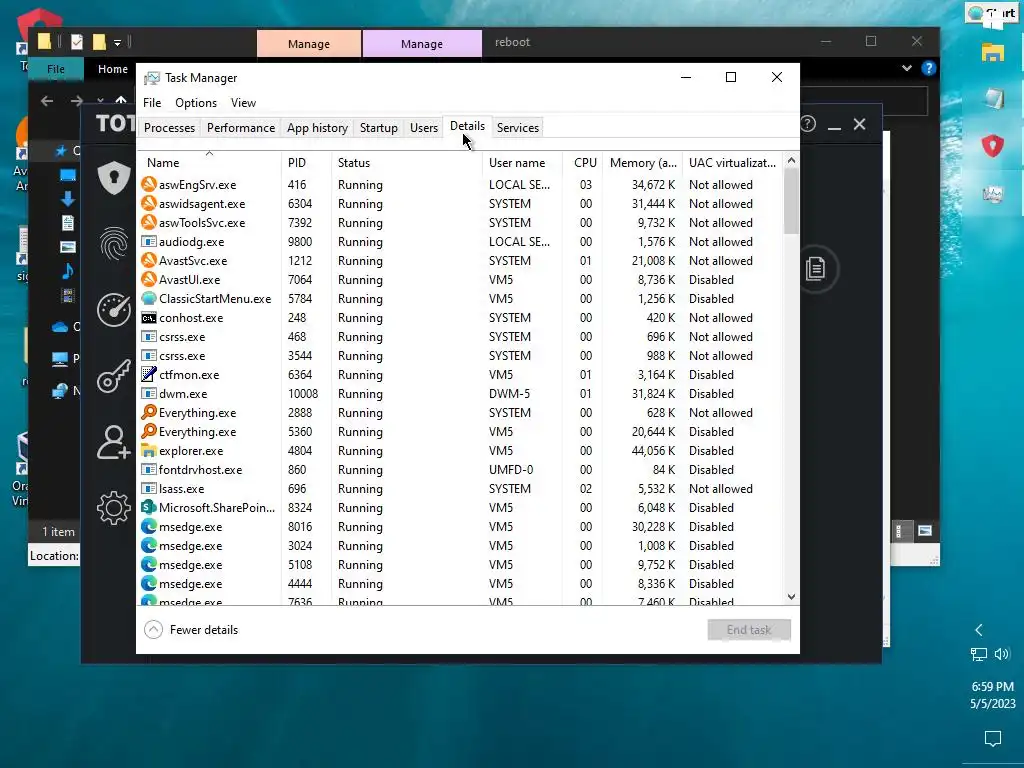Open the File tab in File Explorer
This screenshot has width=1024, height=768.
coord(56,69)
